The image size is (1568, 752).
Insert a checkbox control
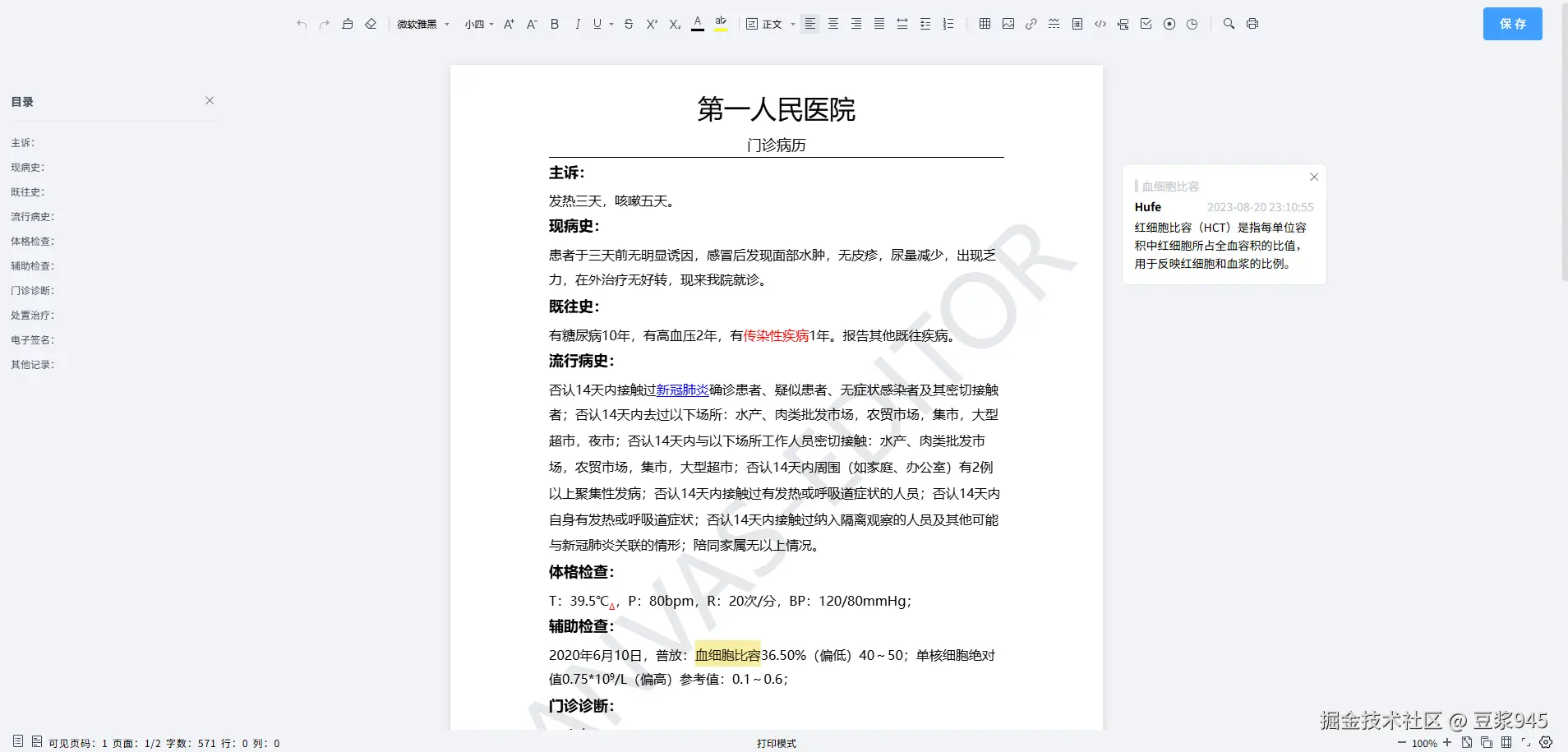[1146, 25]
